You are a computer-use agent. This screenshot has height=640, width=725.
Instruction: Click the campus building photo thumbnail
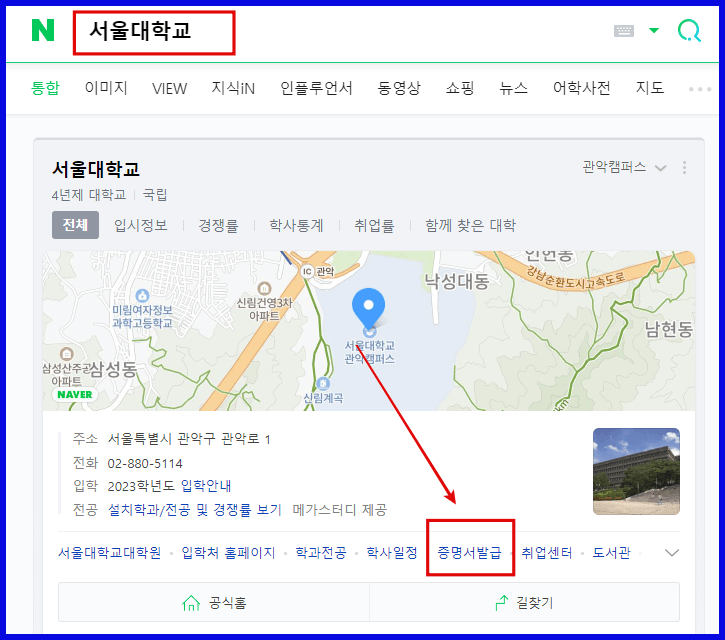pyautogui.click(x=636, y=471)
